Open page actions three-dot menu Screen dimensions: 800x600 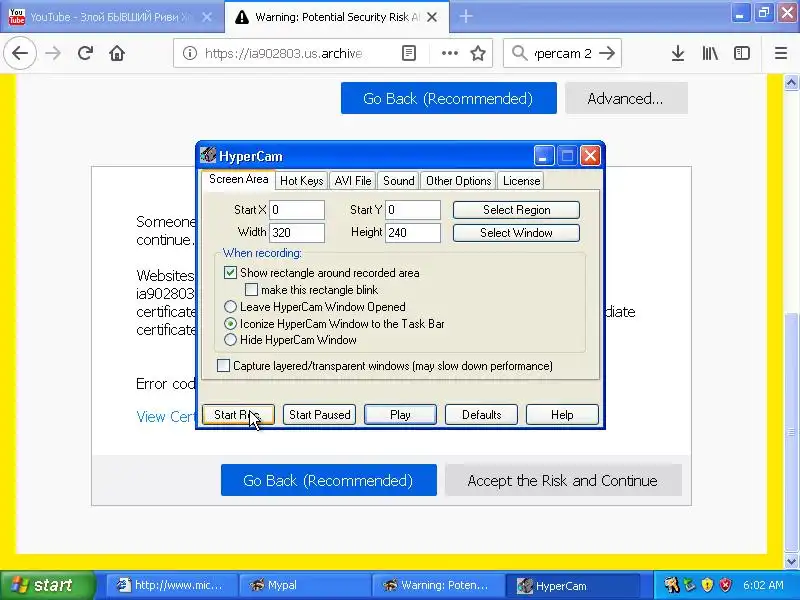point(449,53)
